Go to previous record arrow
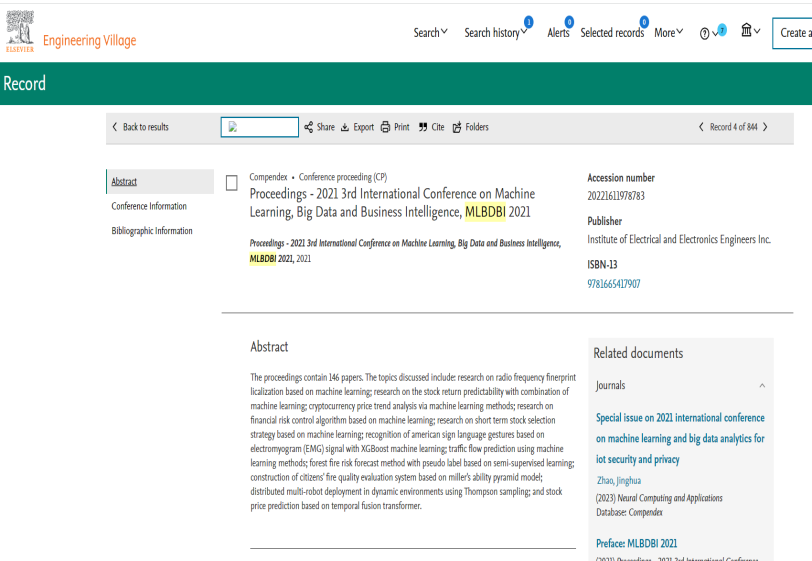812x561 pixels. [x=701, y=127]
